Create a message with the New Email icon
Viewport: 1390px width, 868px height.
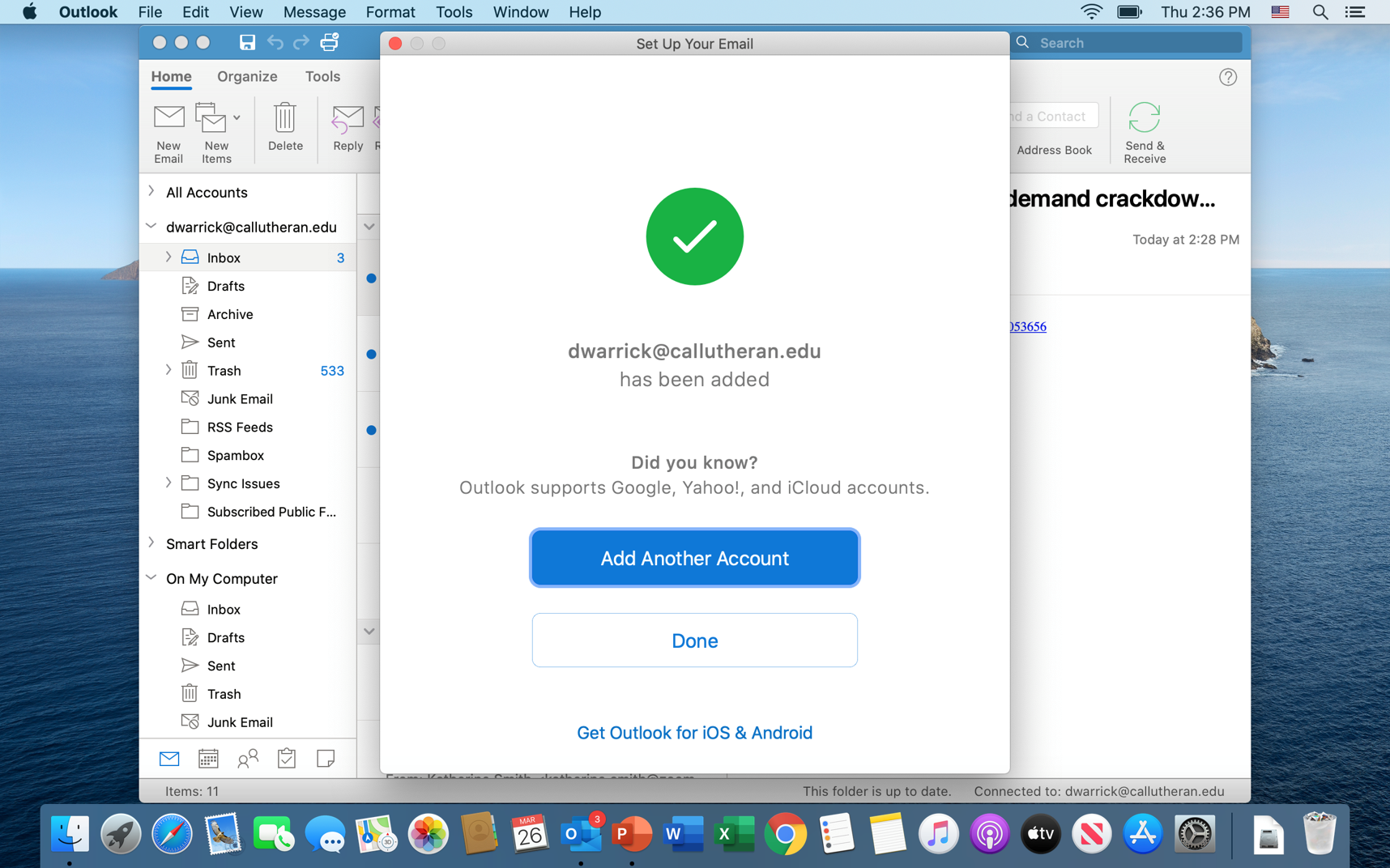pos(168,117)
